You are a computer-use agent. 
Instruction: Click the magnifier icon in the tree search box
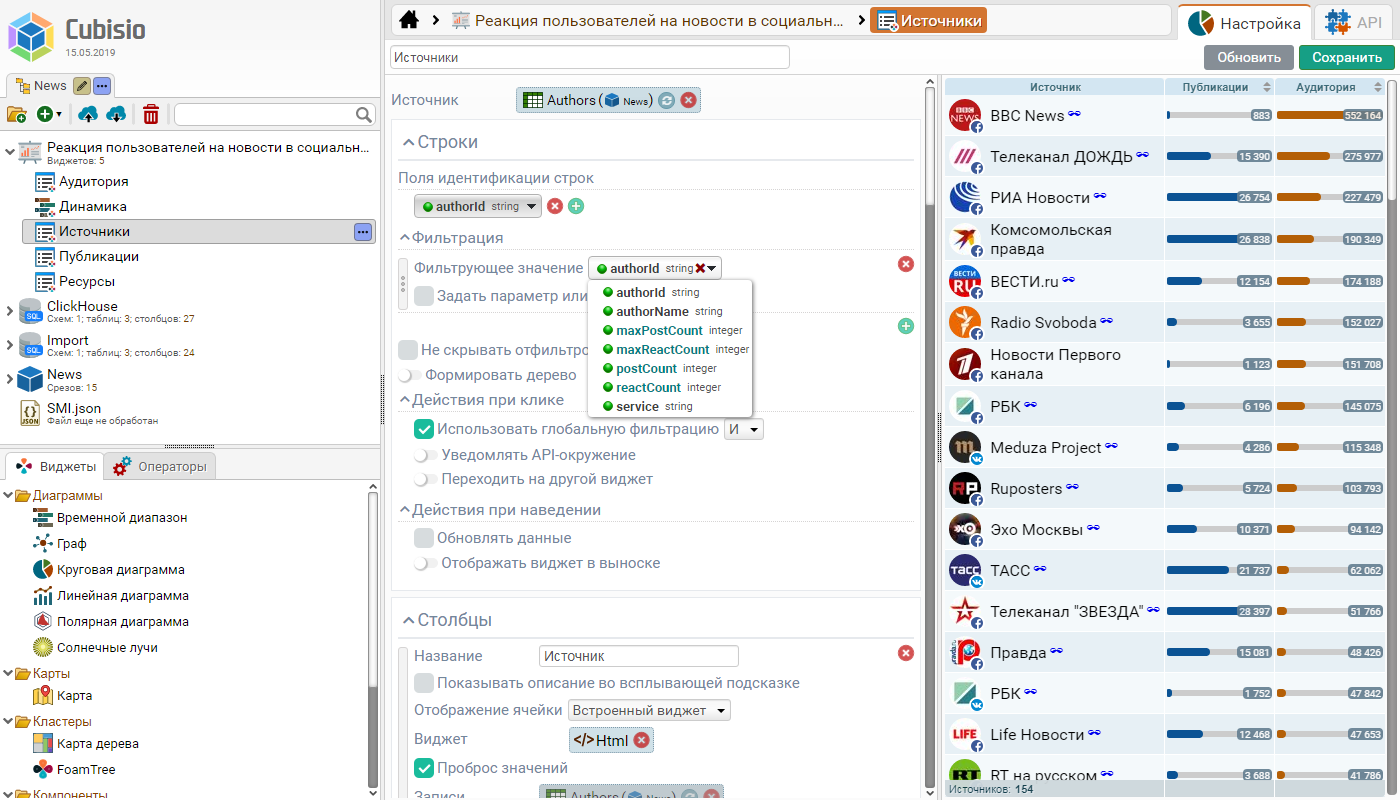[364, 115]
